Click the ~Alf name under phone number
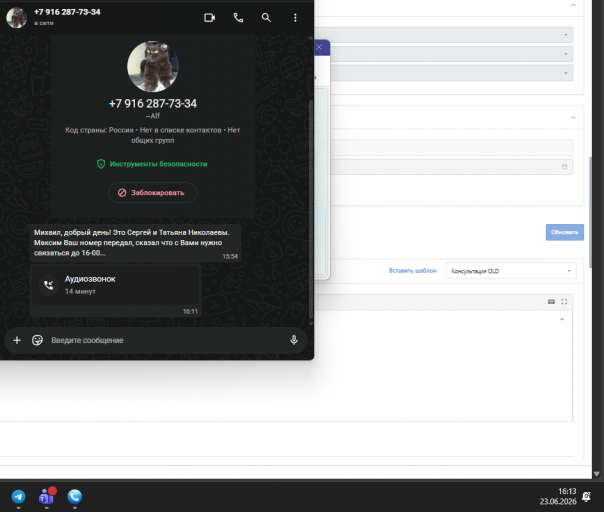Screen dimensions: 604x512 (x=153, y=116)
